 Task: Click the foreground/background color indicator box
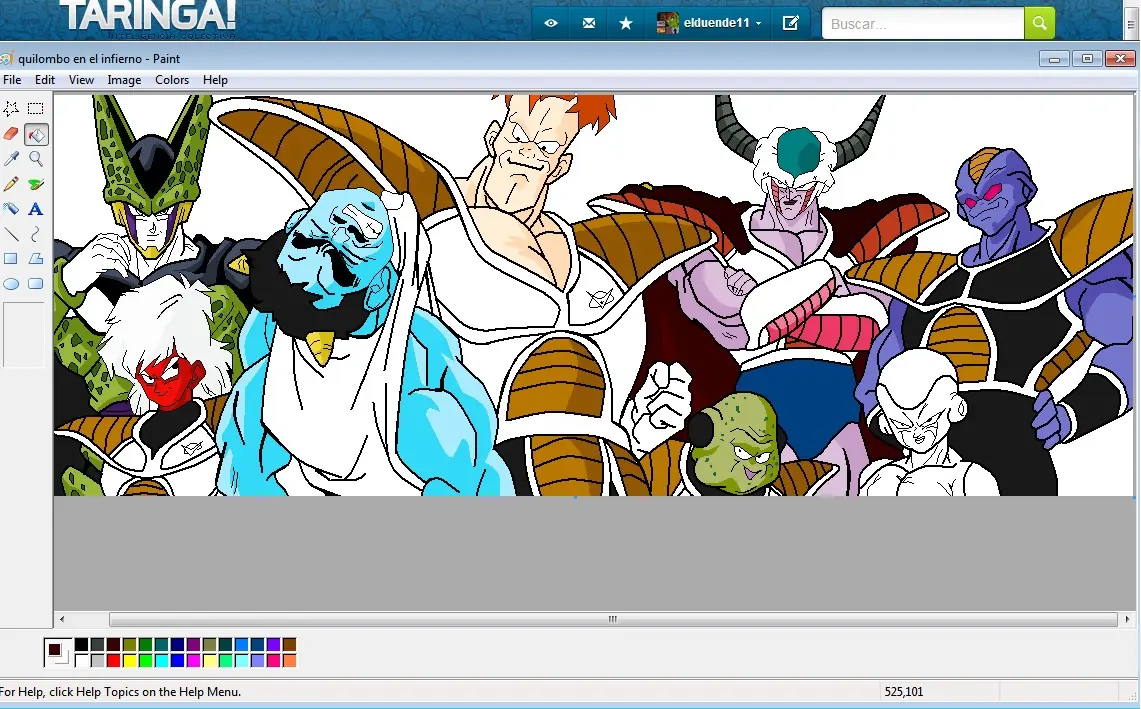coord(57,652)
